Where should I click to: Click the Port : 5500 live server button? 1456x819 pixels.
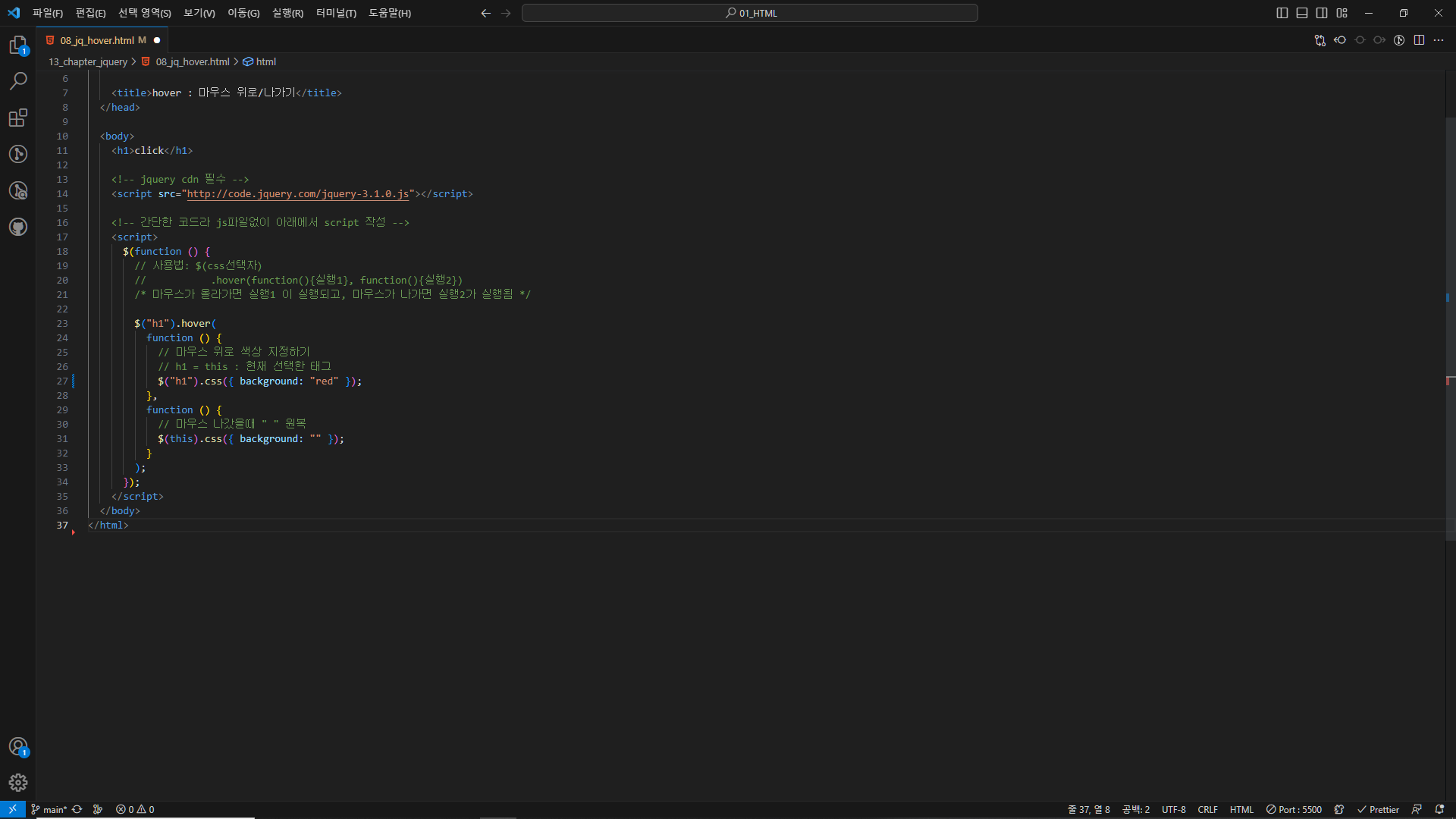tap(1294, 809)
